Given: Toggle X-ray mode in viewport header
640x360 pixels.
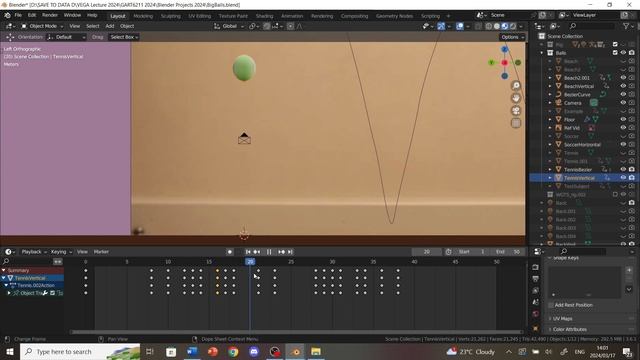Looking at the screenshot, I should click(478, 26).
